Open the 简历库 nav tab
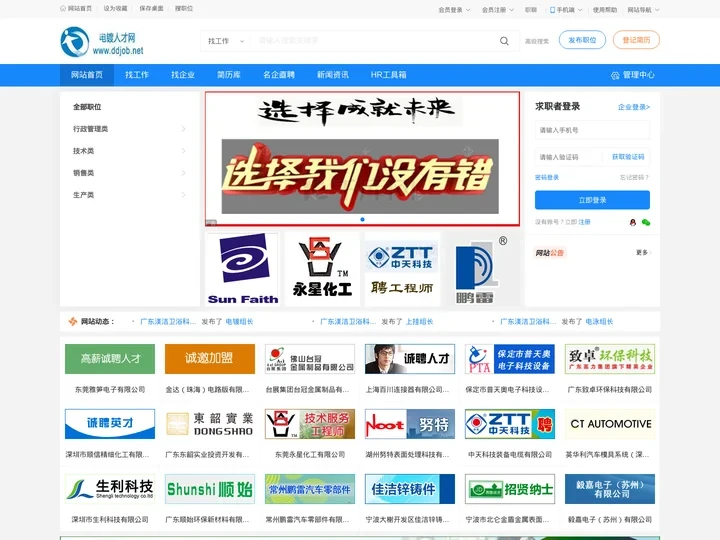This screenshot has width=720, height=540. pos(229,75)
